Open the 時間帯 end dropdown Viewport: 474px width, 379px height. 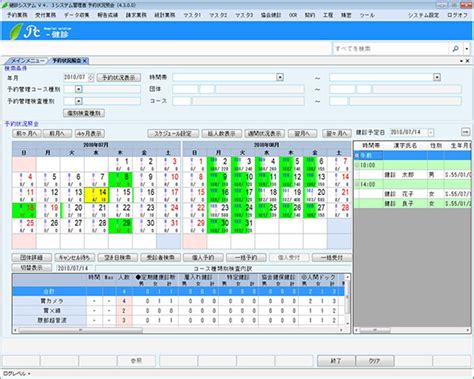[437, 77]
